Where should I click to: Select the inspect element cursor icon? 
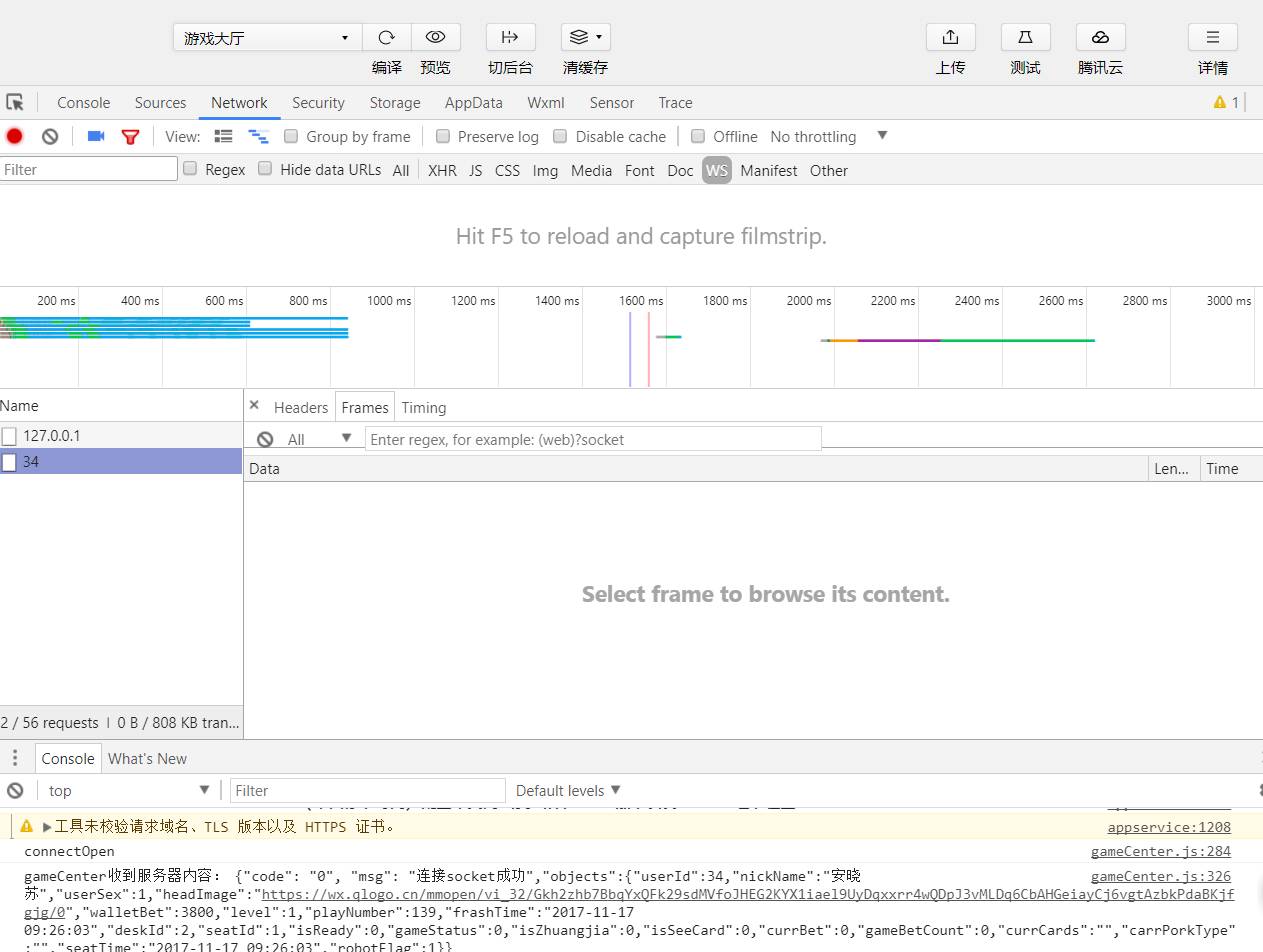(x=15, y=103)
